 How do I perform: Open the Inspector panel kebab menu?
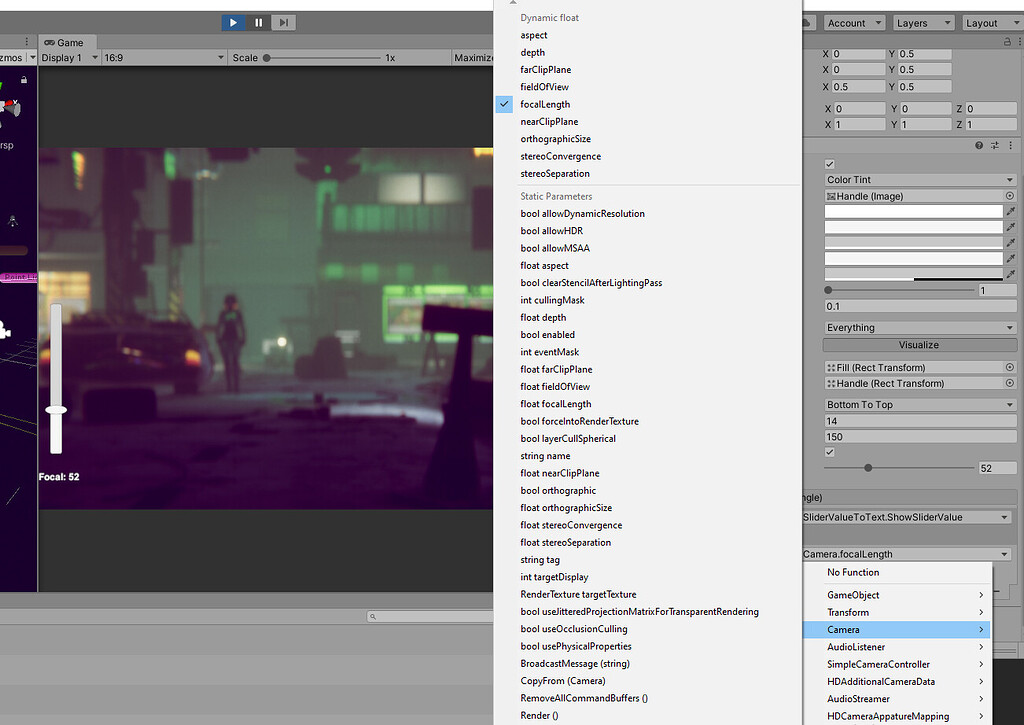click(x=1019, y=41)
